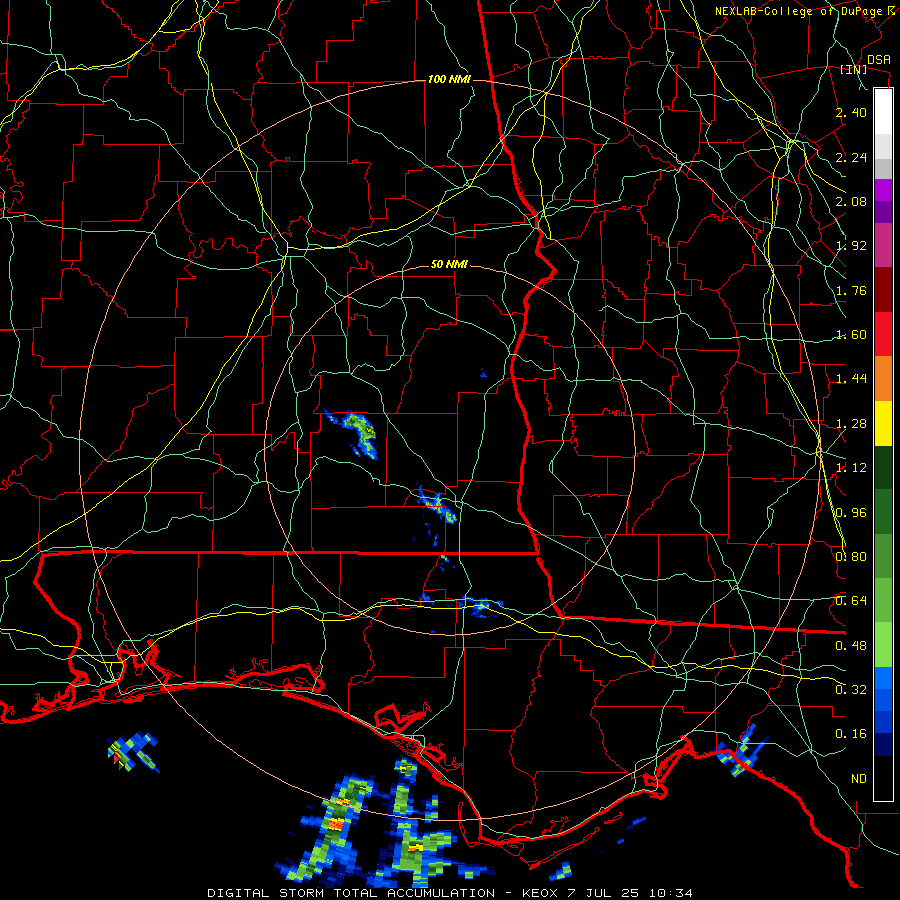Select the 1.60 legend value
900x900 pixels.
point(851,335)
